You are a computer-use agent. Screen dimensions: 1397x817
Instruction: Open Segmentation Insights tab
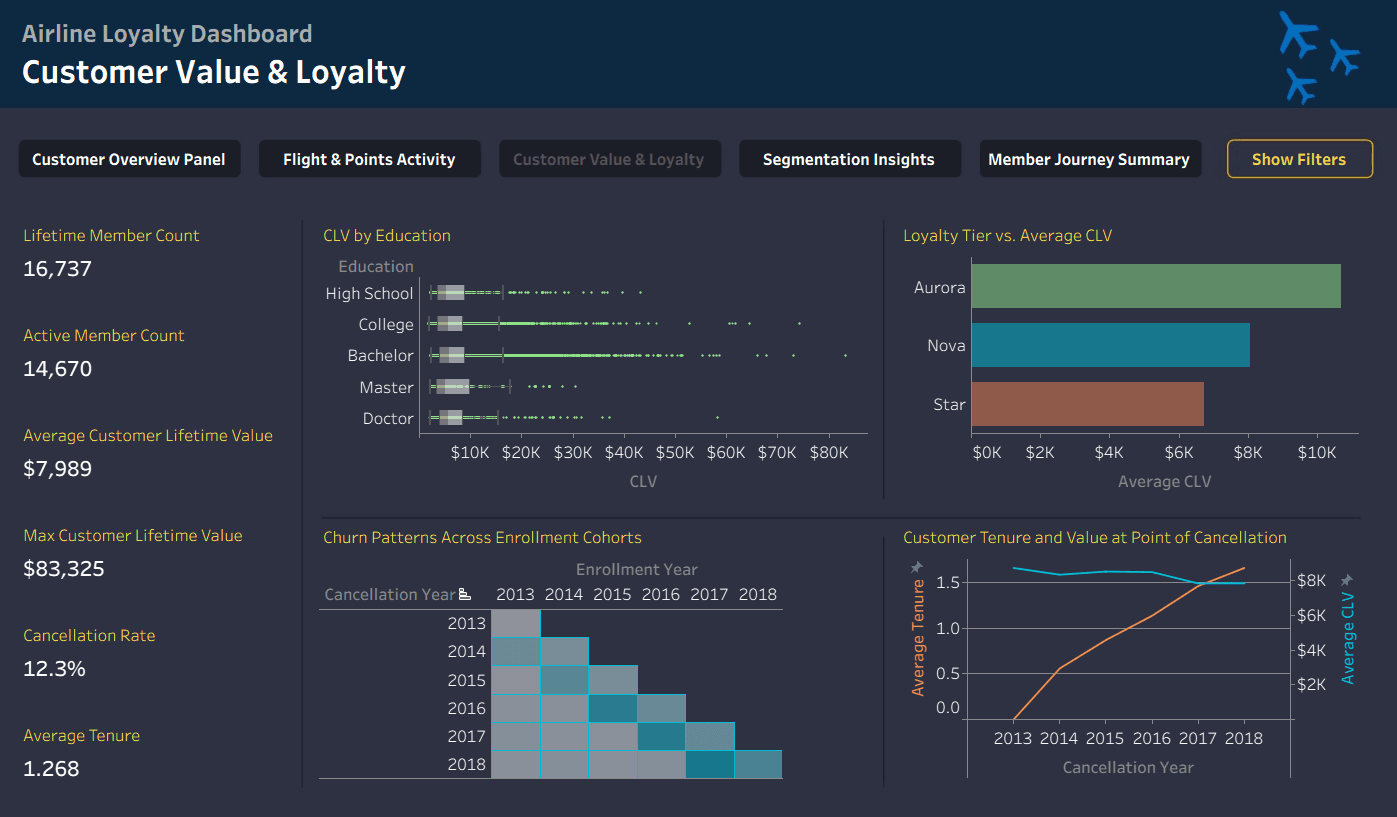point(849,159)
